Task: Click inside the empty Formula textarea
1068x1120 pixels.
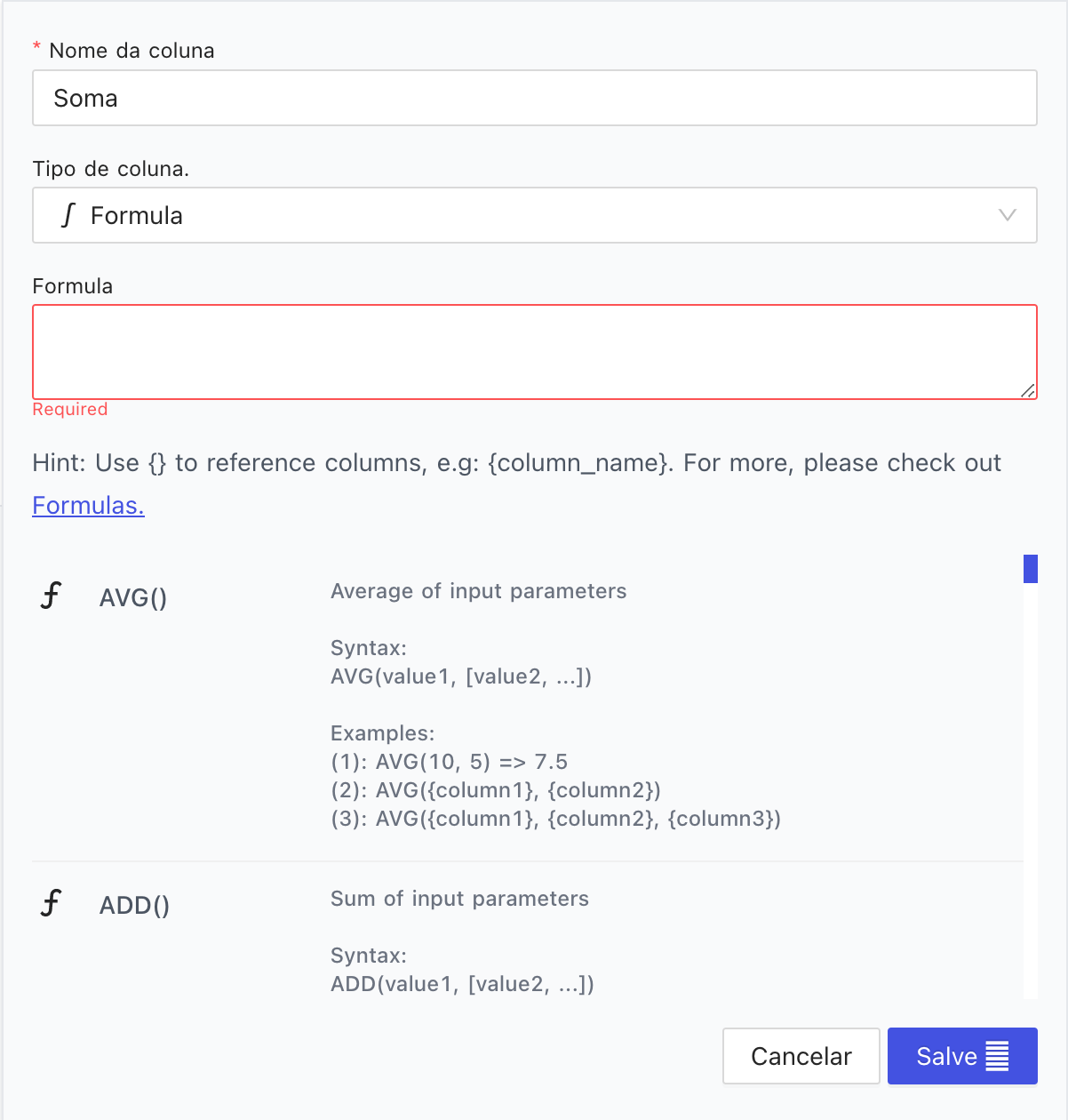Action: click(x=534, y=351)
